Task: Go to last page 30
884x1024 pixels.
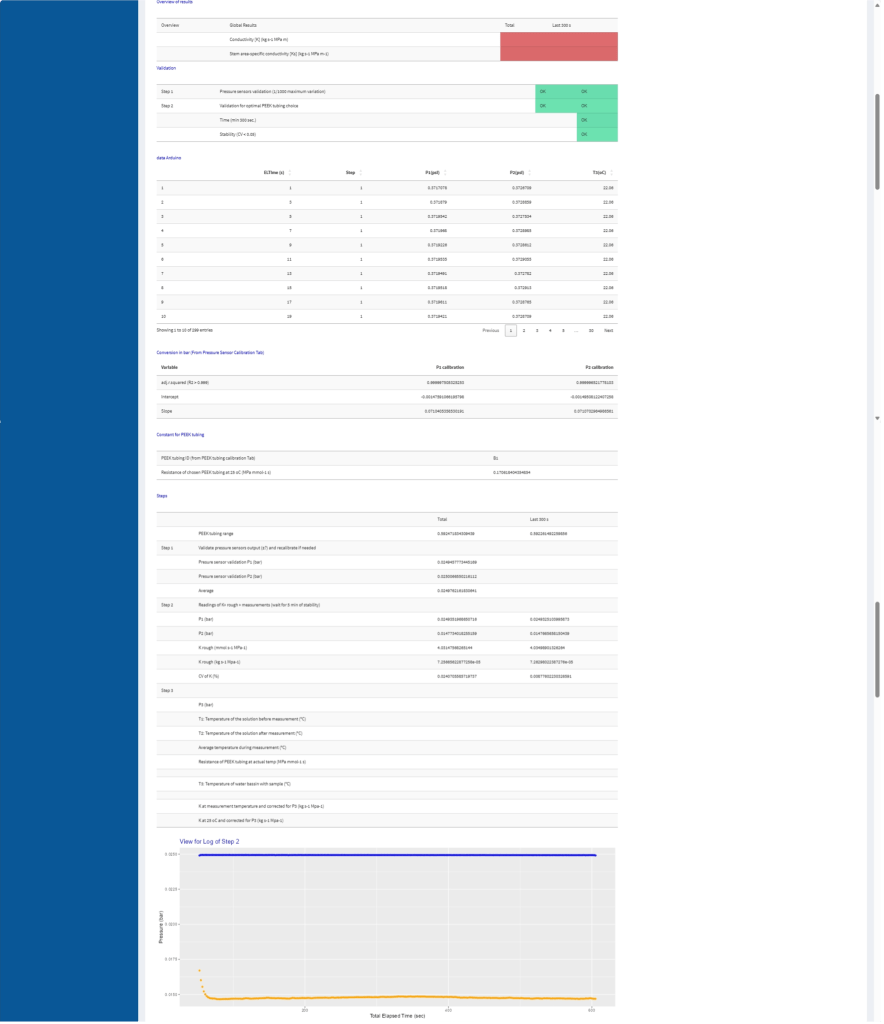Action: [591, 329]
